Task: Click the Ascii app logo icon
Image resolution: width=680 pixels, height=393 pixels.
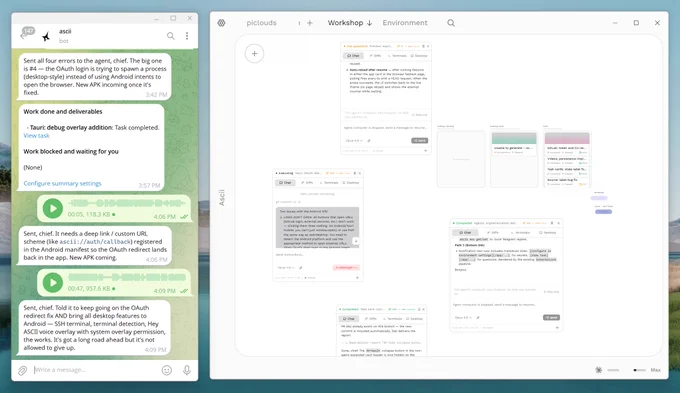Action: [x=221, y=23]
